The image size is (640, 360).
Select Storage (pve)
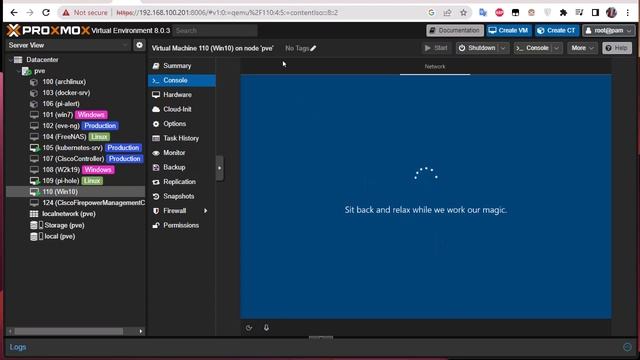click(x=64, y=225)
